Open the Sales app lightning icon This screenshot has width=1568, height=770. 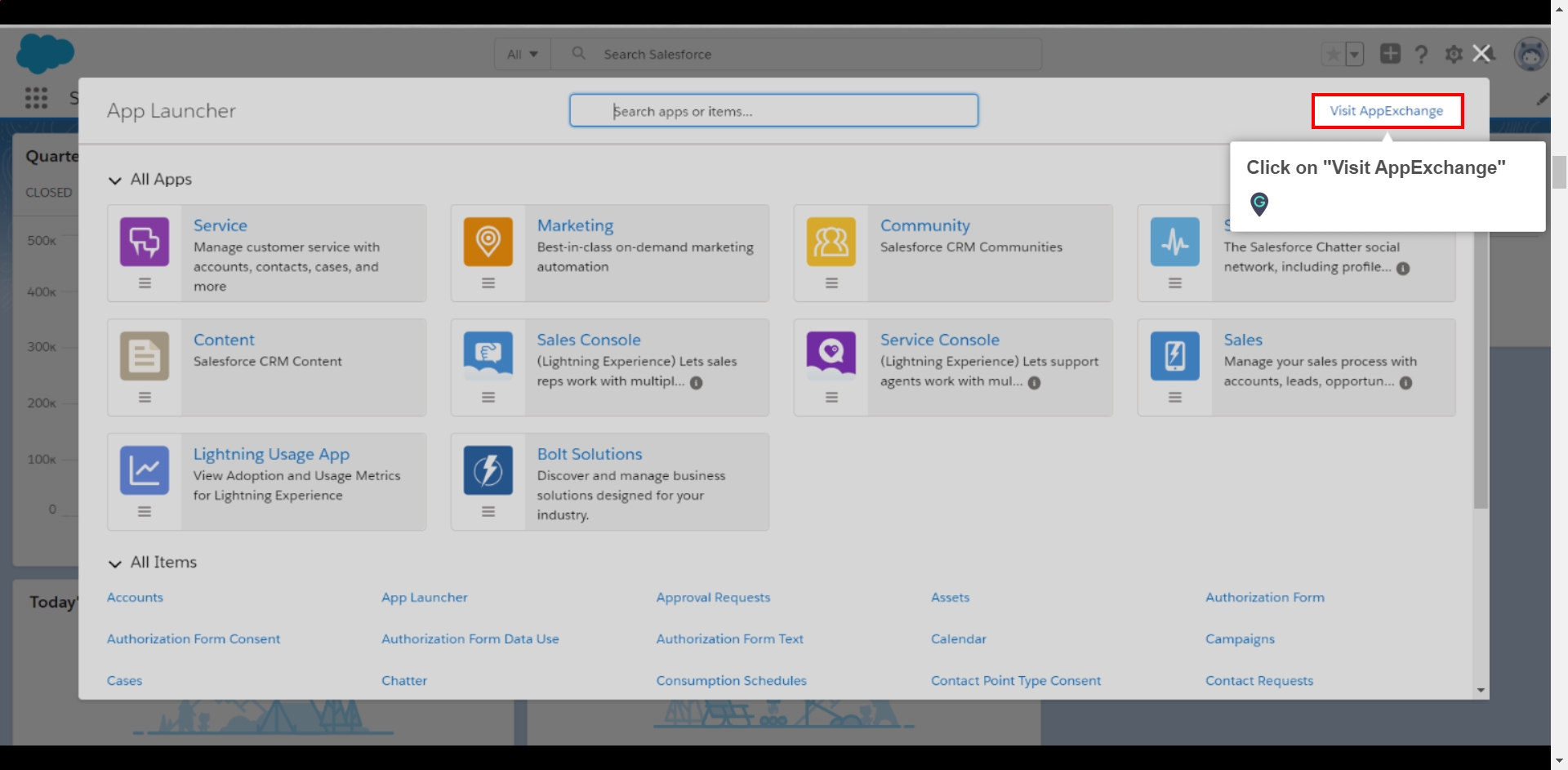pos(1175,356)
